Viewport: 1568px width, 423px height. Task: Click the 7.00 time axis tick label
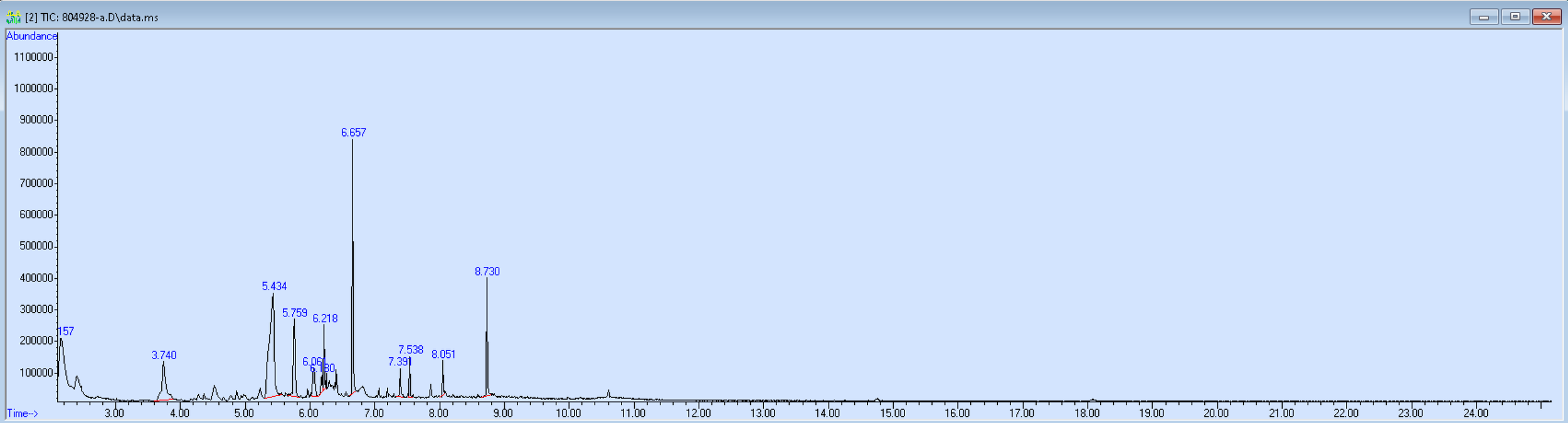374,413
